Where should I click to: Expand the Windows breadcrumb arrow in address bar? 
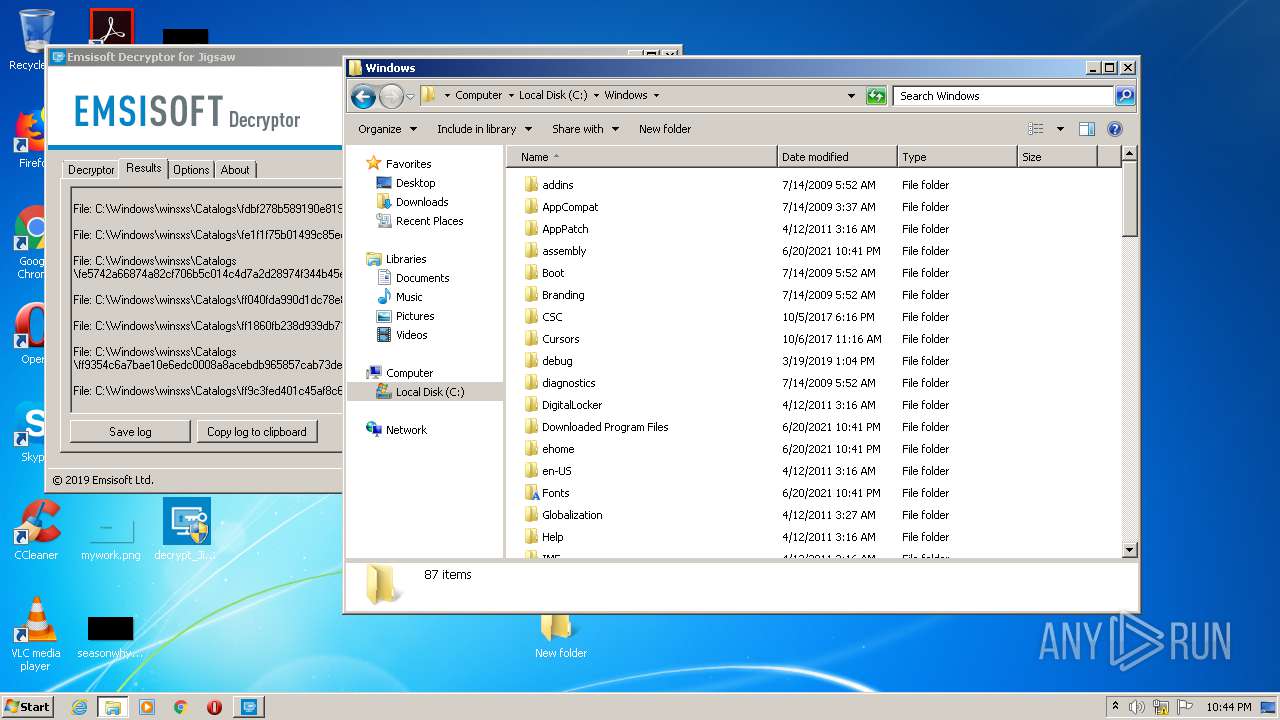[656, 96]
